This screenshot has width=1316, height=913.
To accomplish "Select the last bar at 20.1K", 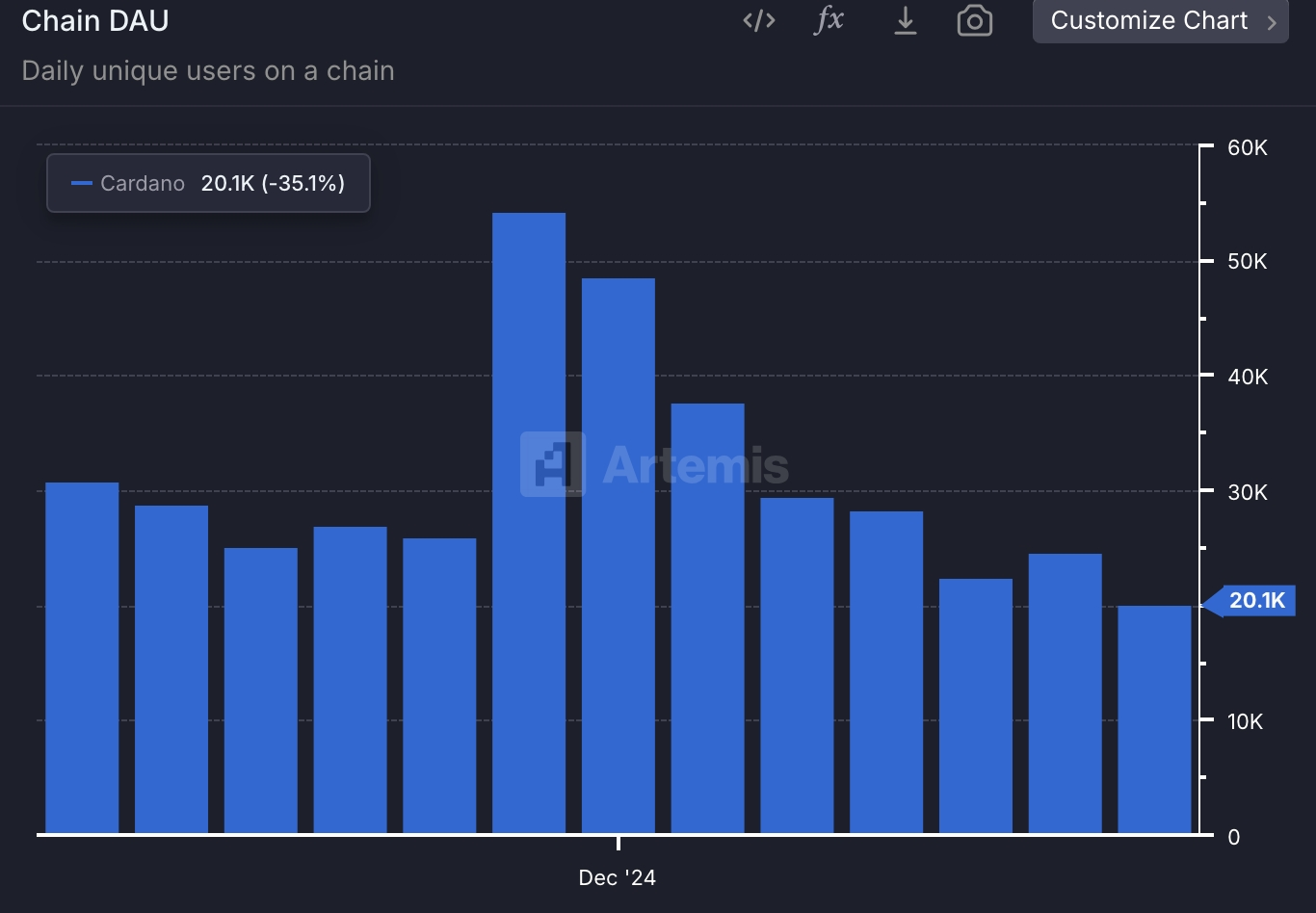I will pyautogui.click(x=1154, y=719).
